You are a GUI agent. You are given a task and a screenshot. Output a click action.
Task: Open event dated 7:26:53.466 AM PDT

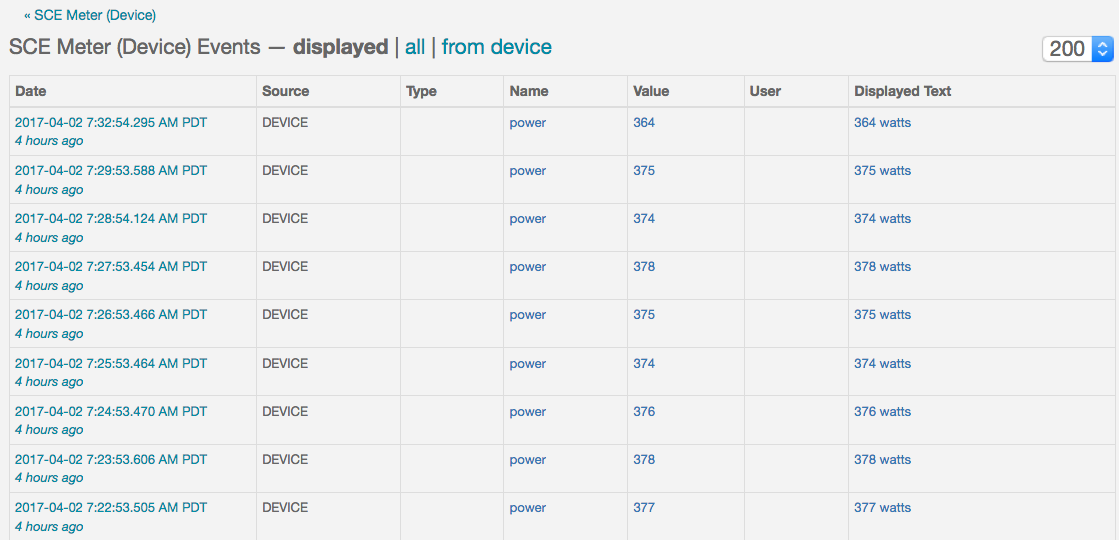tap(111, 315)
